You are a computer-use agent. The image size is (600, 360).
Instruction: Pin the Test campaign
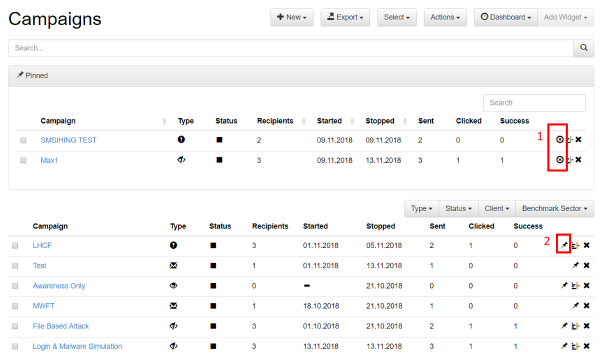[x=575, y=265]
